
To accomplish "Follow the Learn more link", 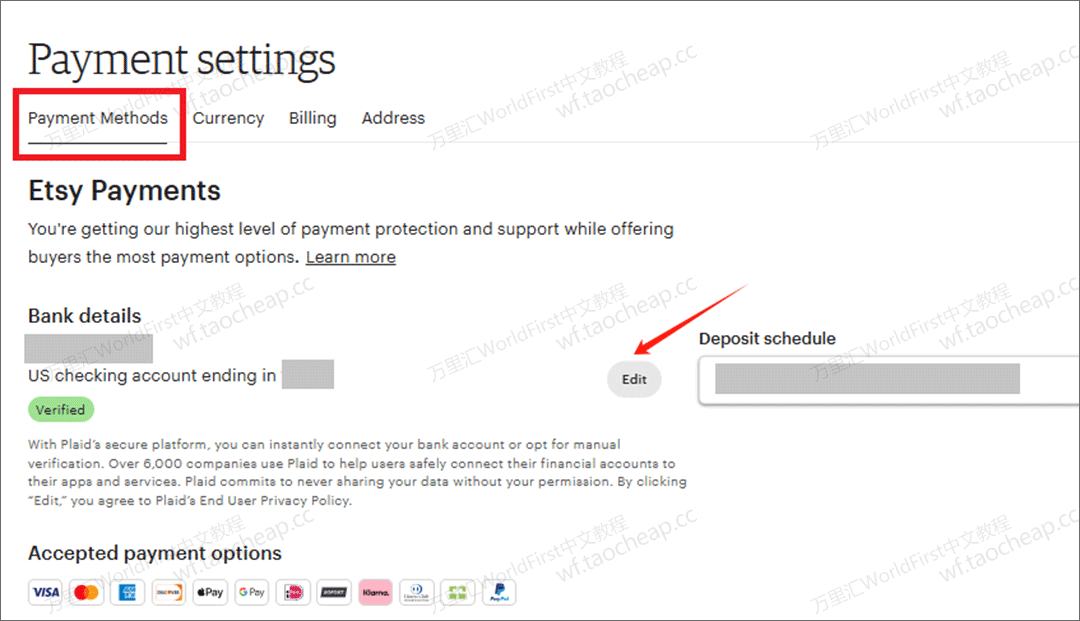I will 351,257.
